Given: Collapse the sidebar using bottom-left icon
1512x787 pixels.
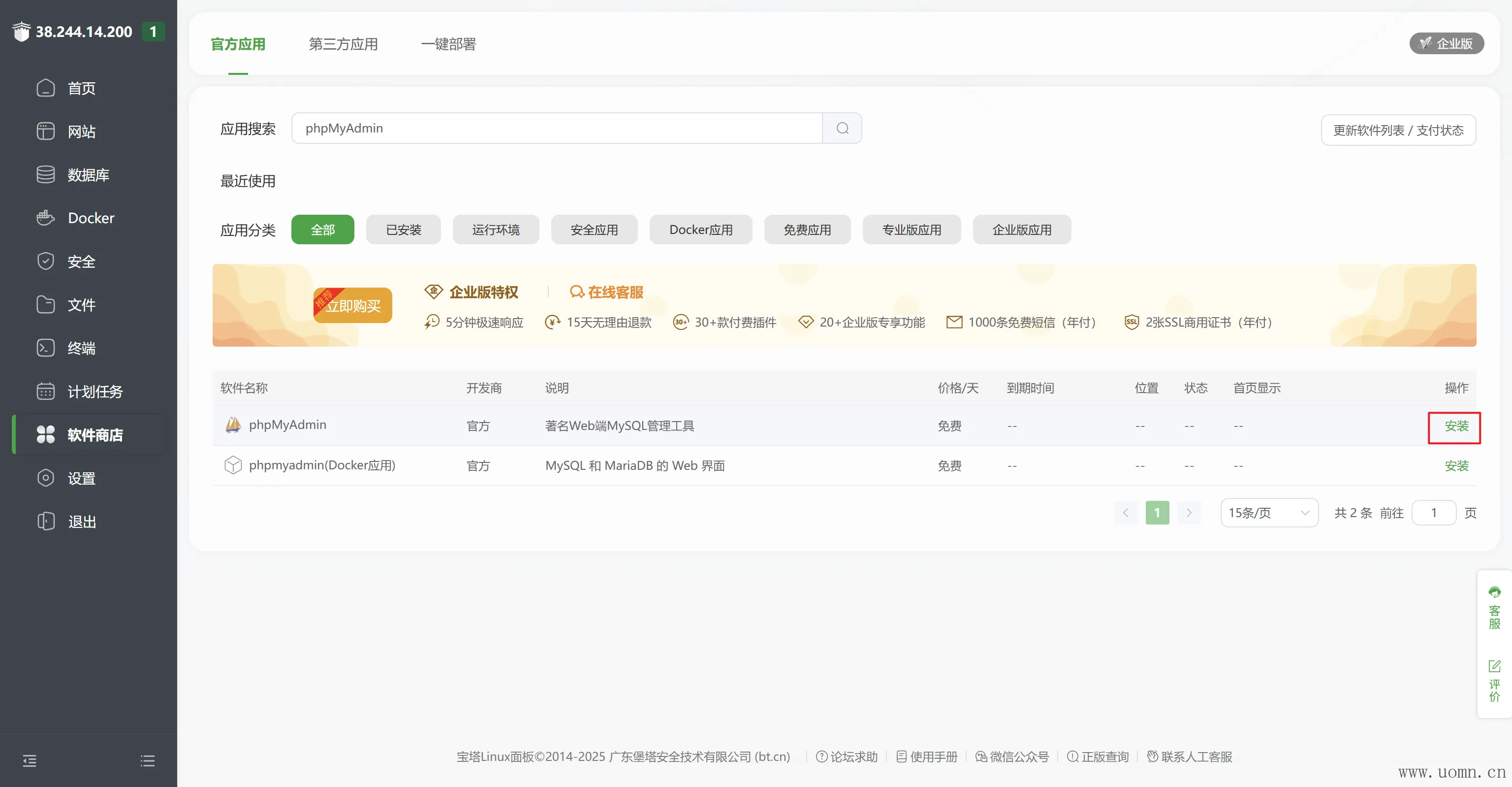Looking at the screenshot, I should coord(30,760).
